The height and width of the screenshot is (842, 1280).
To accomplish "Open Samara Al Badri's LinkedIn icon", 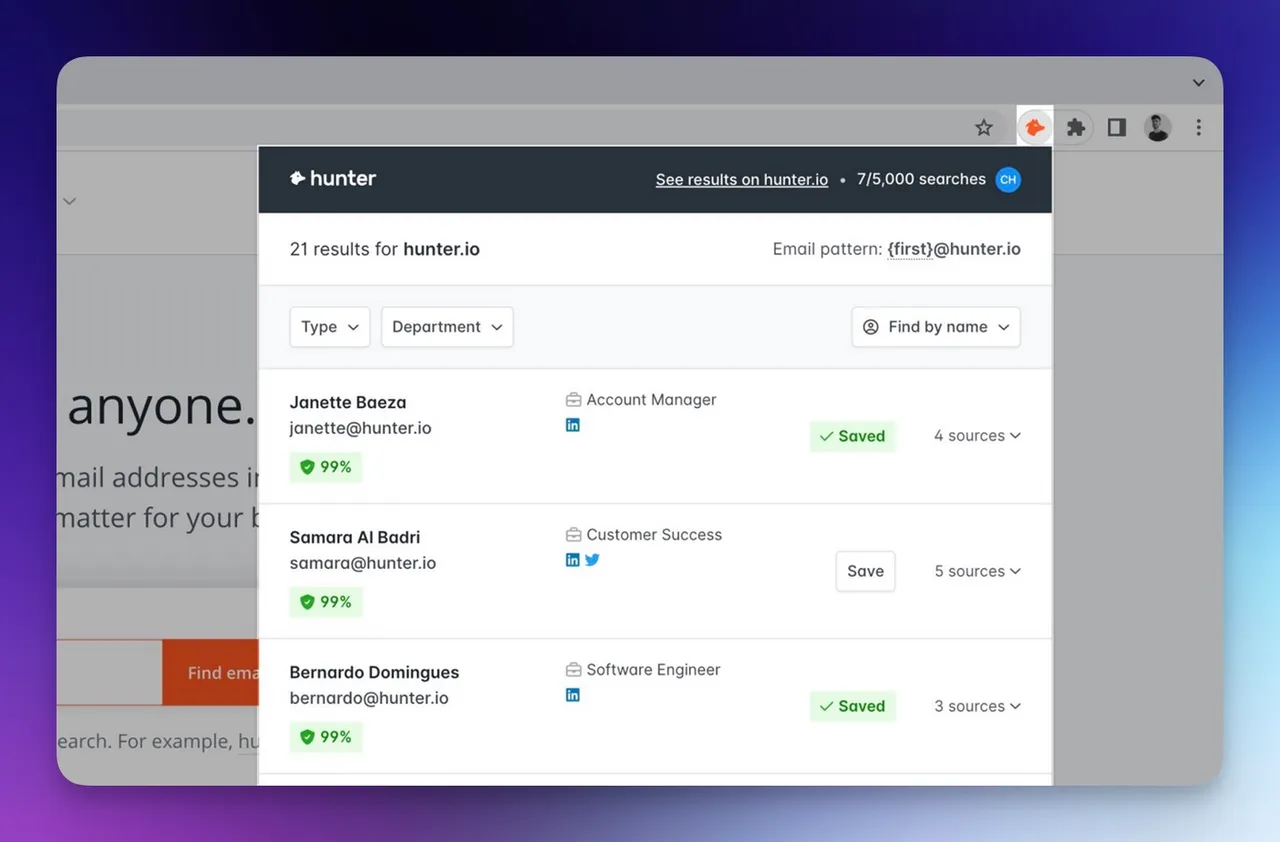I will point(573,560).
